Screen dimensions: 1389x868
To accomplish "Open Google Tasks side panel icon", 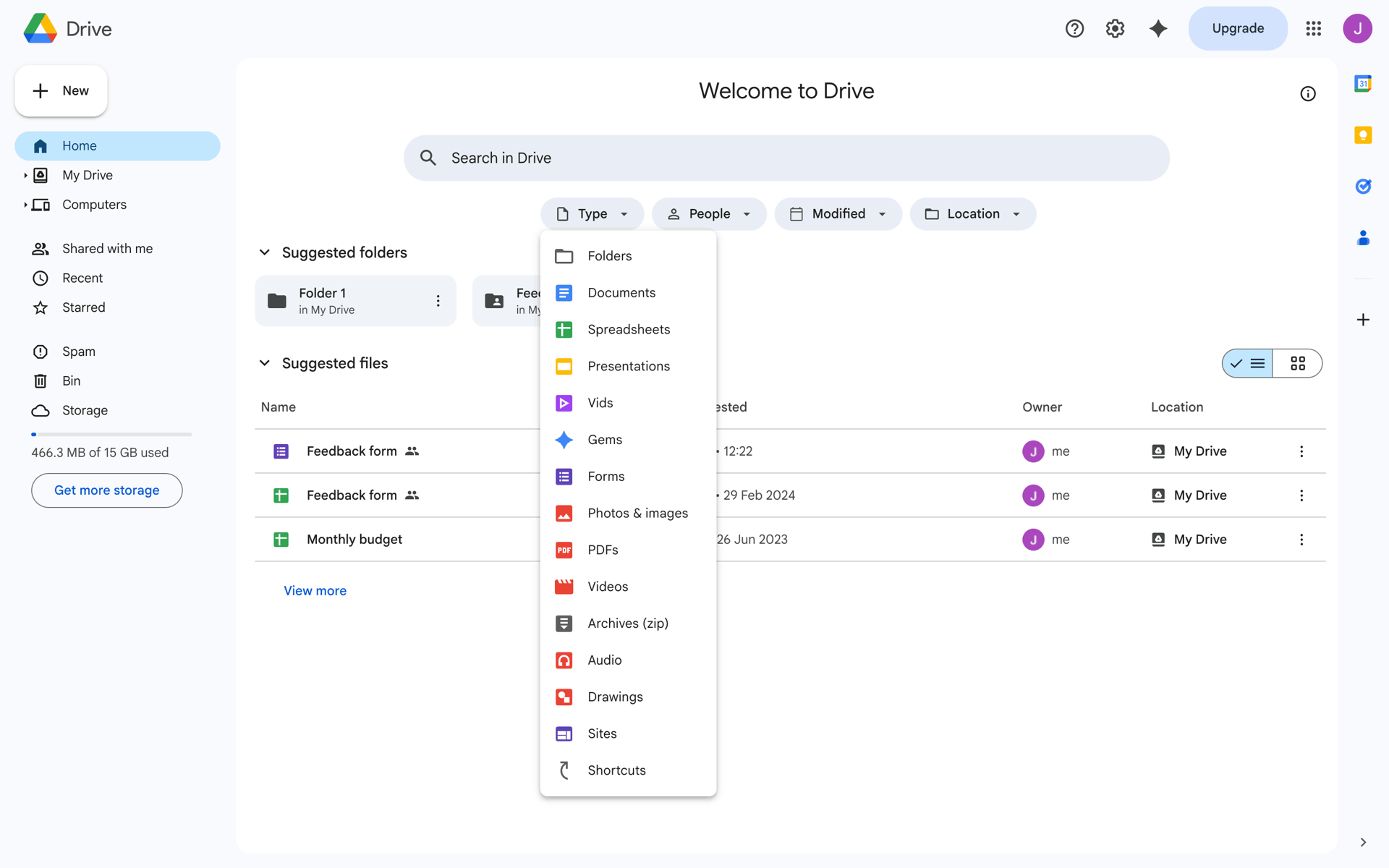I will click(x=1363, y=187).
